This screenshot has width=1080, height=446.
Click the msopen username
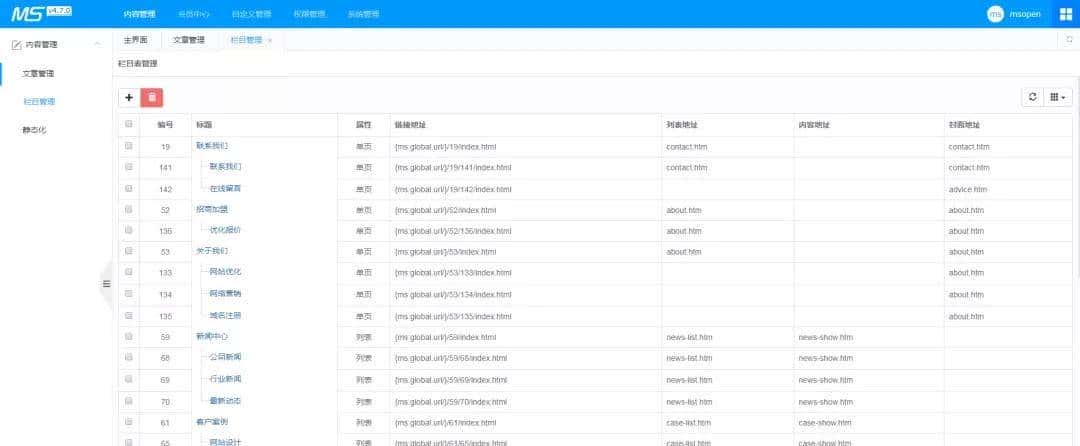pyautogui.click(x=1025, y=14)
